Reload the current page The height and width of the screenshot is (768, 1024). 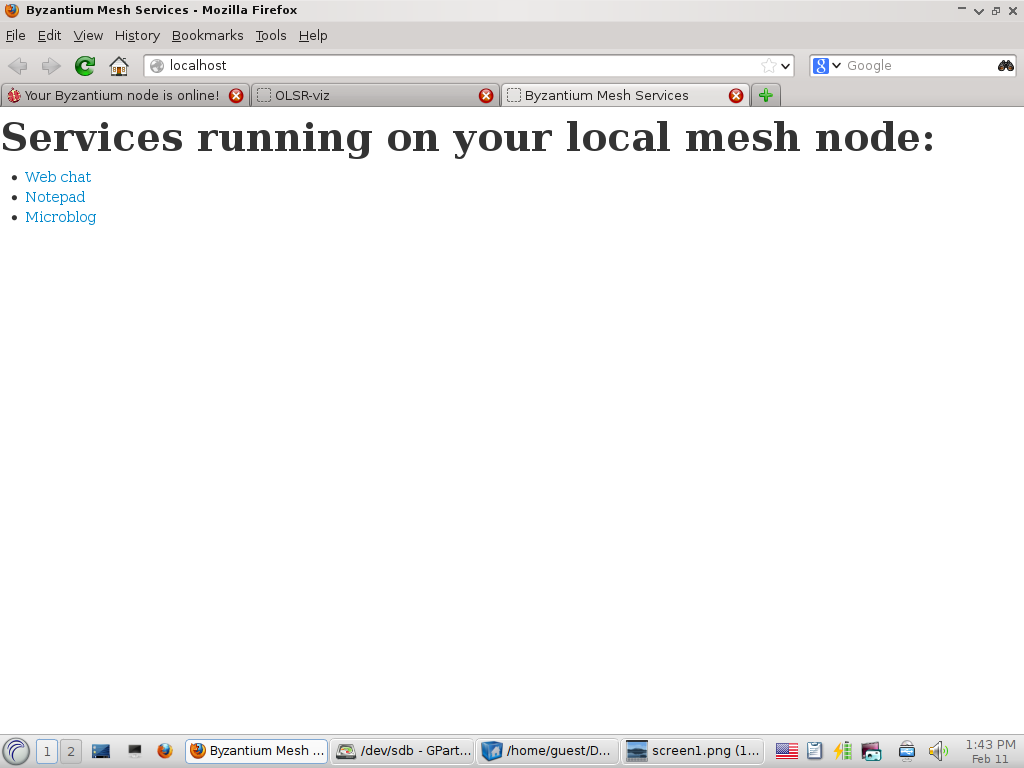pyautogui.click(x=84, y=66)
